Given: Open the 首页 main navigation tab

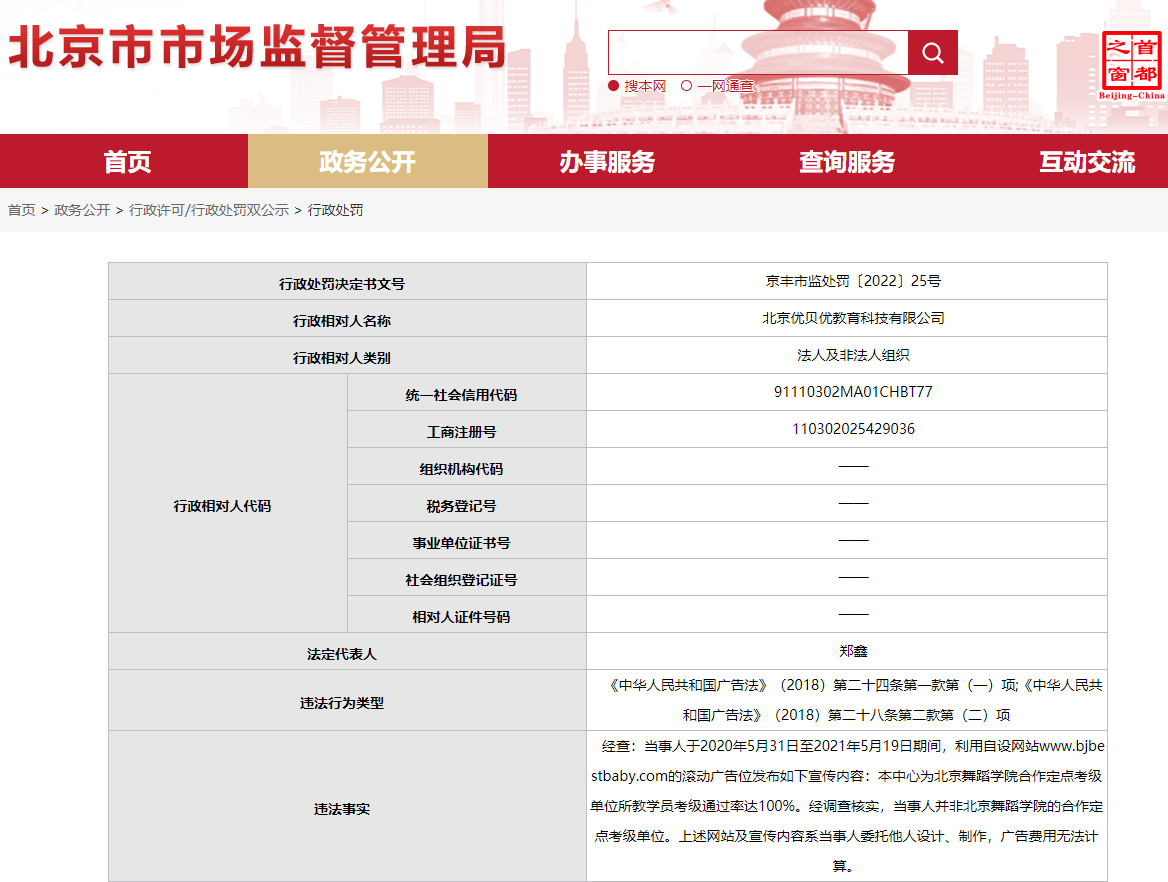Looking at the screenshot, I should (128, 162).
